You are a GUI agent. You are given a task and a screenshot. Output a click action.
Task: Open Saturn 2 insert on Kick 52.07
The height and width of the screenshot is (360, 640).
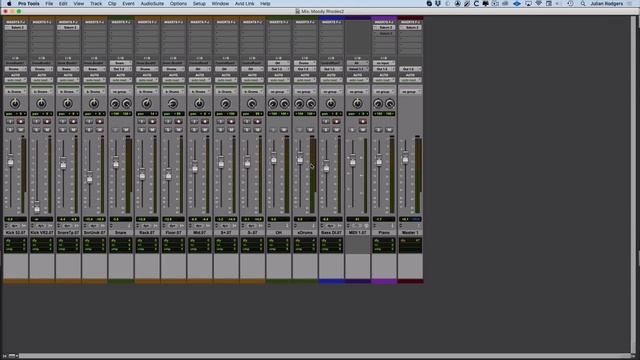point(16,27)
